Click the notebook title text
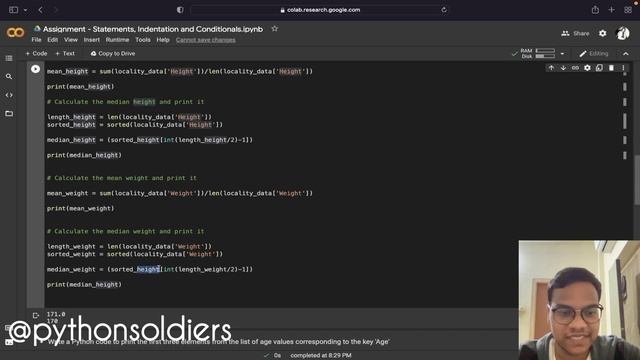 tap(153, 29)
